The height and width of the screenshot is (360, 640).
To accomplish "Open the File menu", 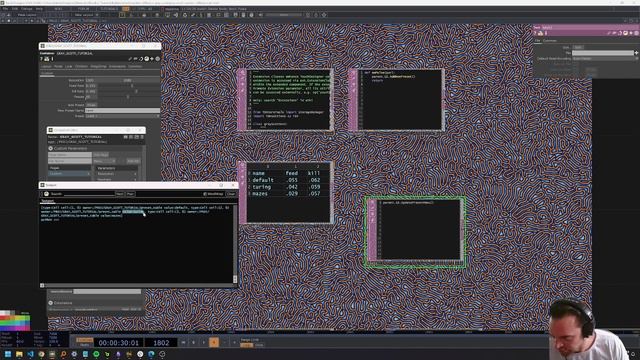I will pos(5,9).
